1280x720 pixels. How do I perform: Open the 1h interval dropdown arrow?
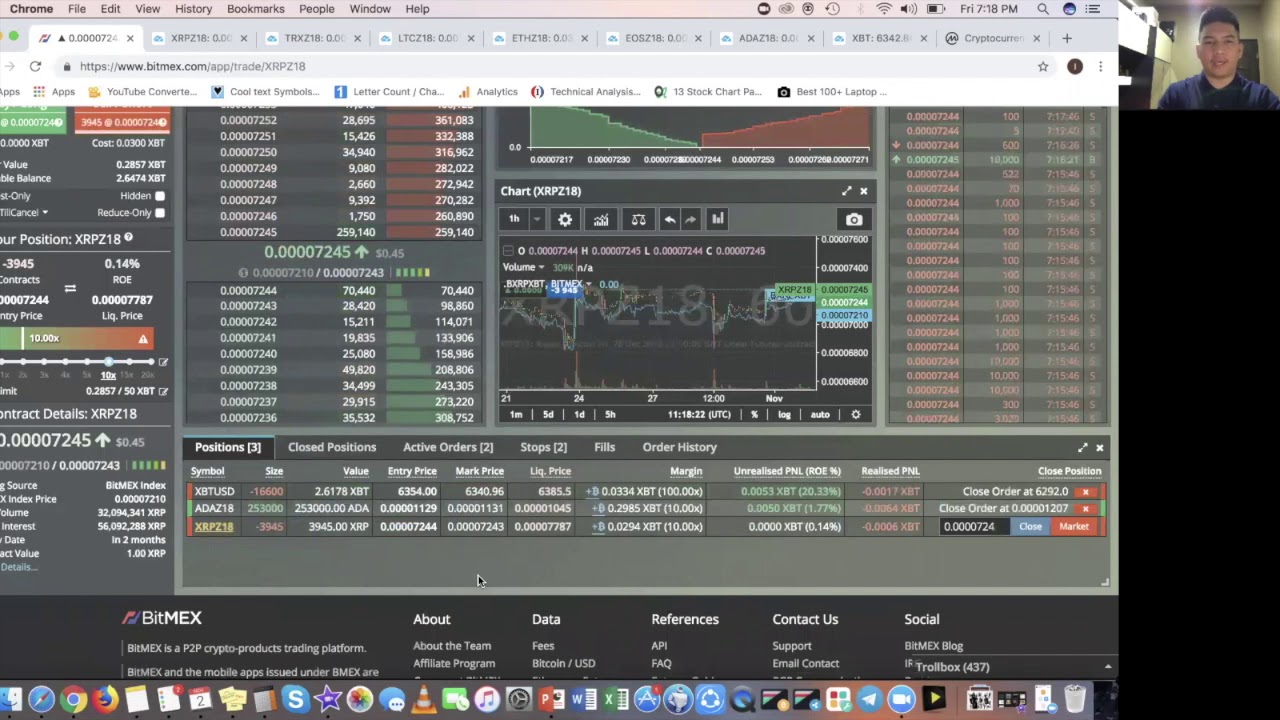(x=536, y=220)
